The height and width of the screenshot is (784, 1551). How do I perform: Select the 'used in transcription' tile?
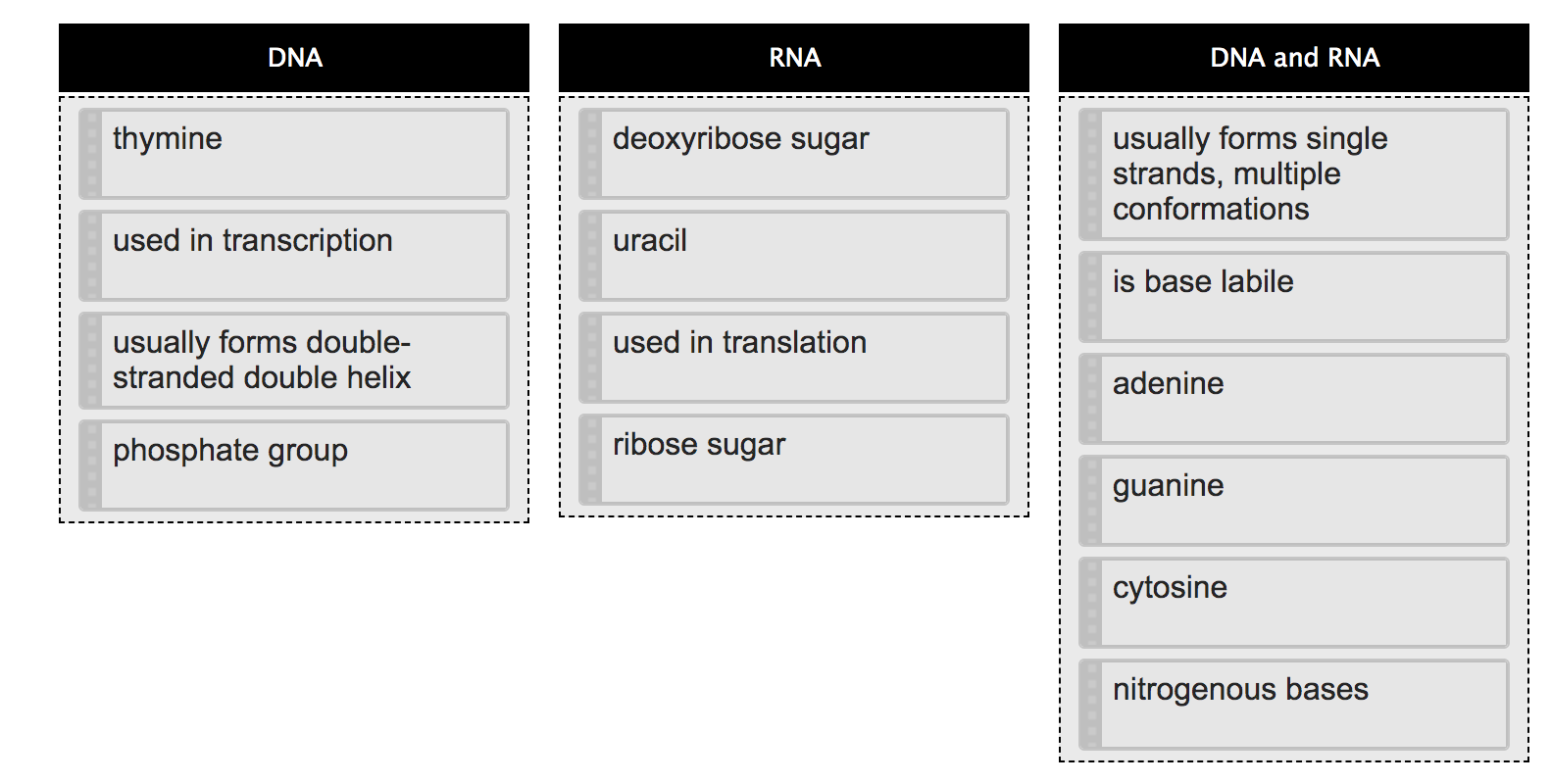(292, 255)
